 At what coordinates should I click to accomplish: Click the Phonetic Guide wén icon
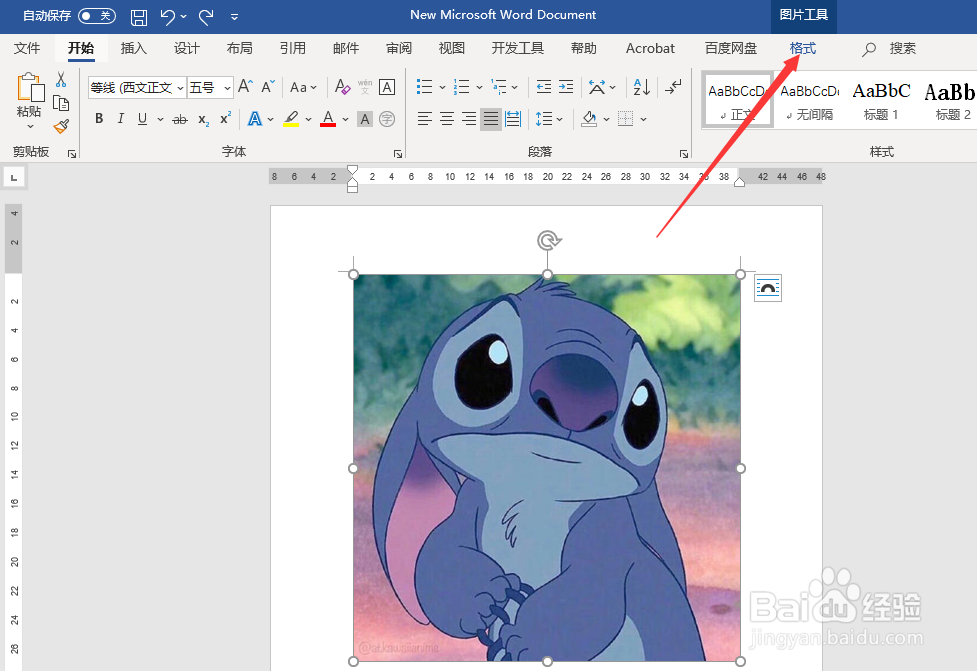pos(365,87)
